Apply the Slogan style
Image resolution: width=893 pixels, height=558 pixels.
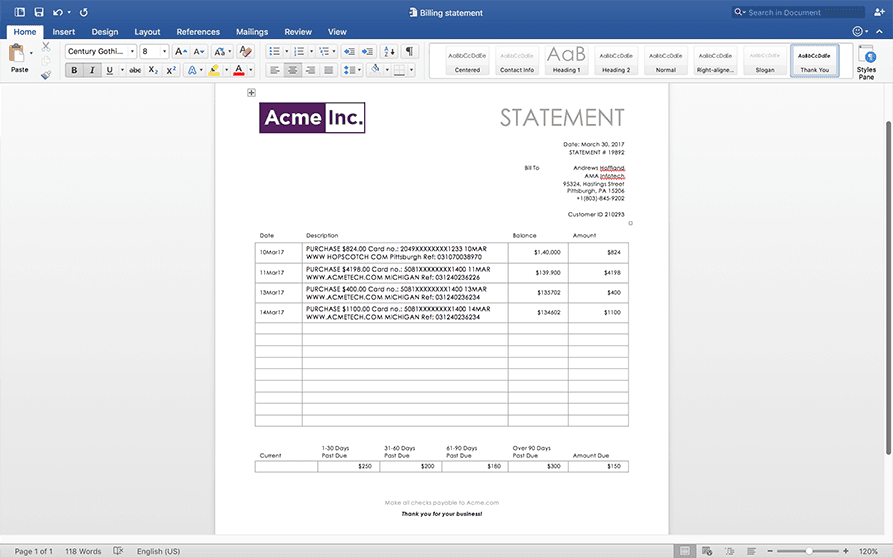click(764, 60)
